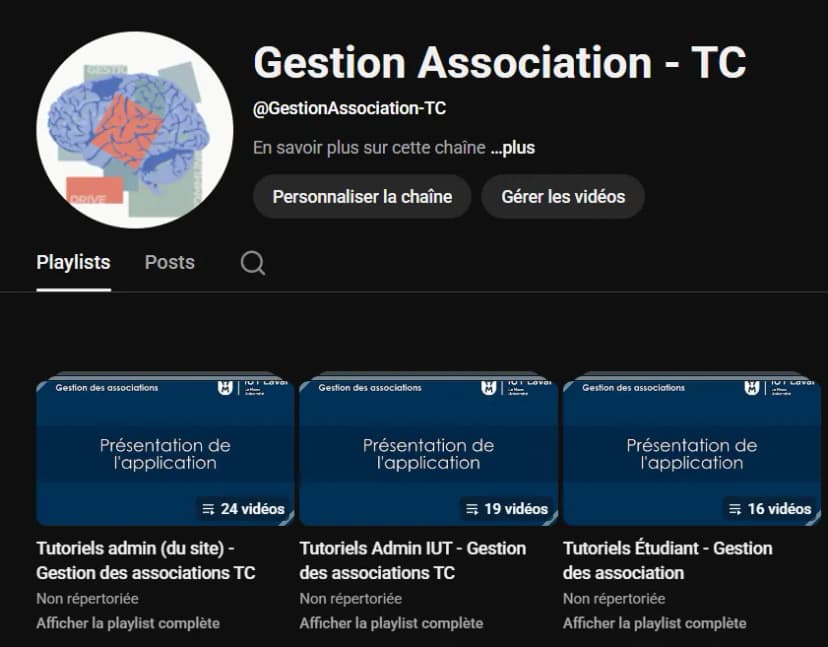This screenshot has height=647, width=828.
Task: Click the playlist stack icon on 19 vidéos badge
Action: (x=471, y=508)
